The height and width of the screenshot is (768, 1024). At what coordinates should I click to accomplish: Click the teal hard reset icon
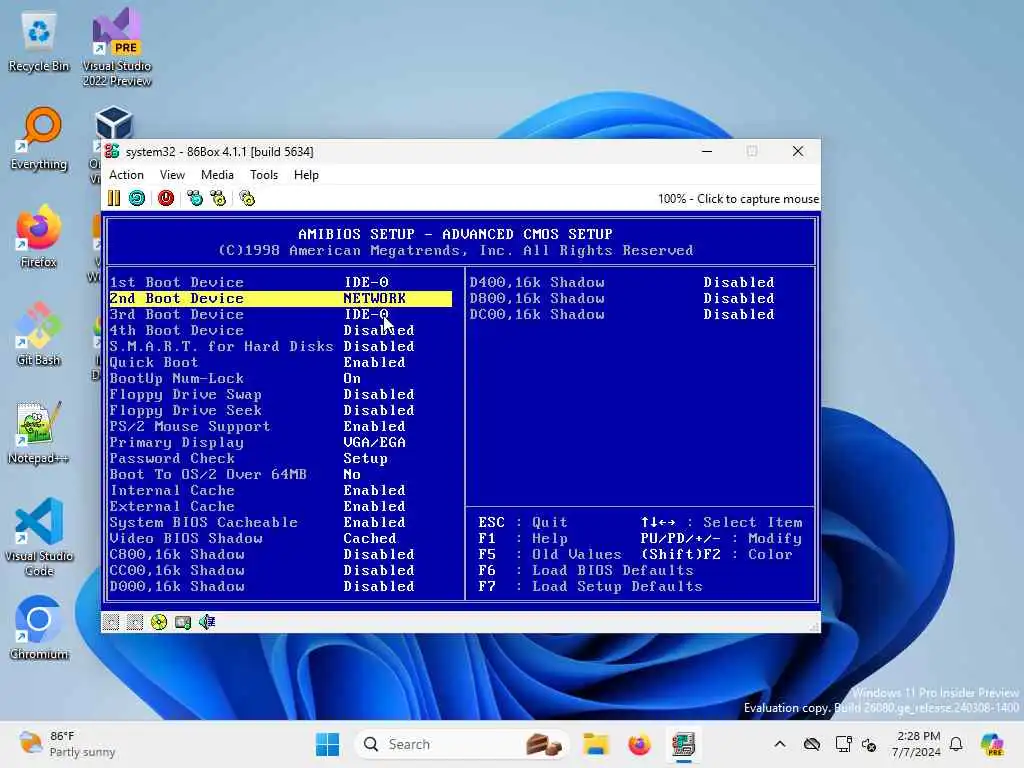click(x=136, y=199)
